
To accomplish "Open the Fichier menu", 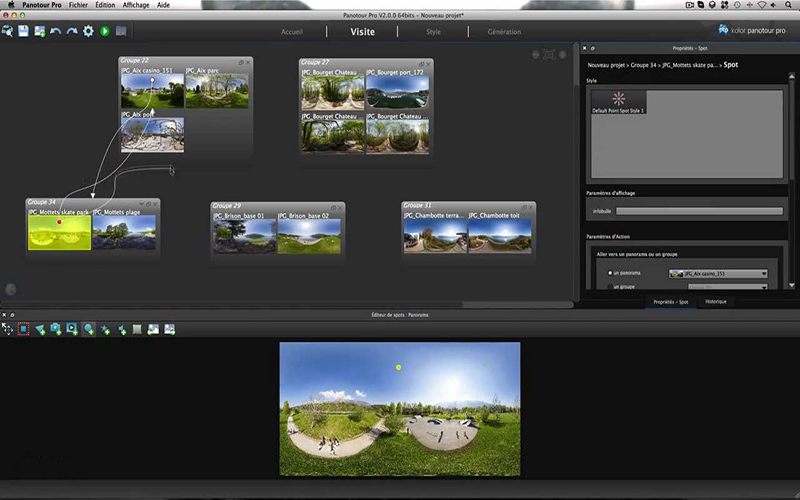I will click(78, 5).
